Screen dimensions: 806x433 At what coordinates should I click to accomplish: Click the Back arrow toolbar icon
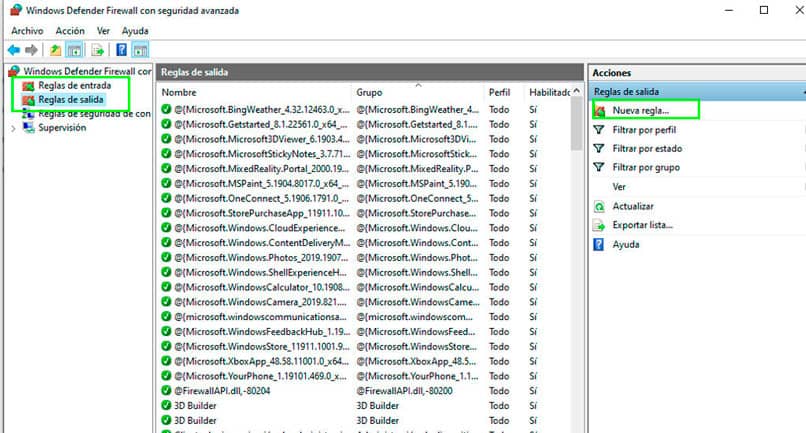tap(14, 50)
